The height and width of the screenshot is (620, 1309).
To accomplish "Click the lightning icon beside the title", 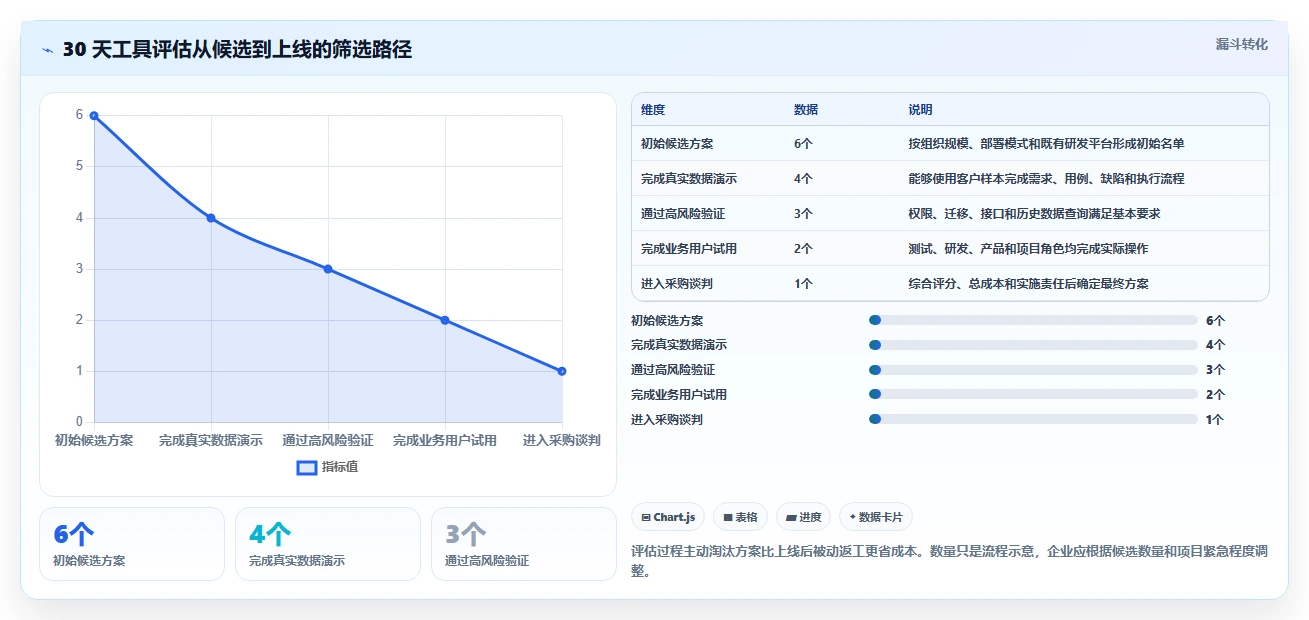I will [x=47, y=50].
